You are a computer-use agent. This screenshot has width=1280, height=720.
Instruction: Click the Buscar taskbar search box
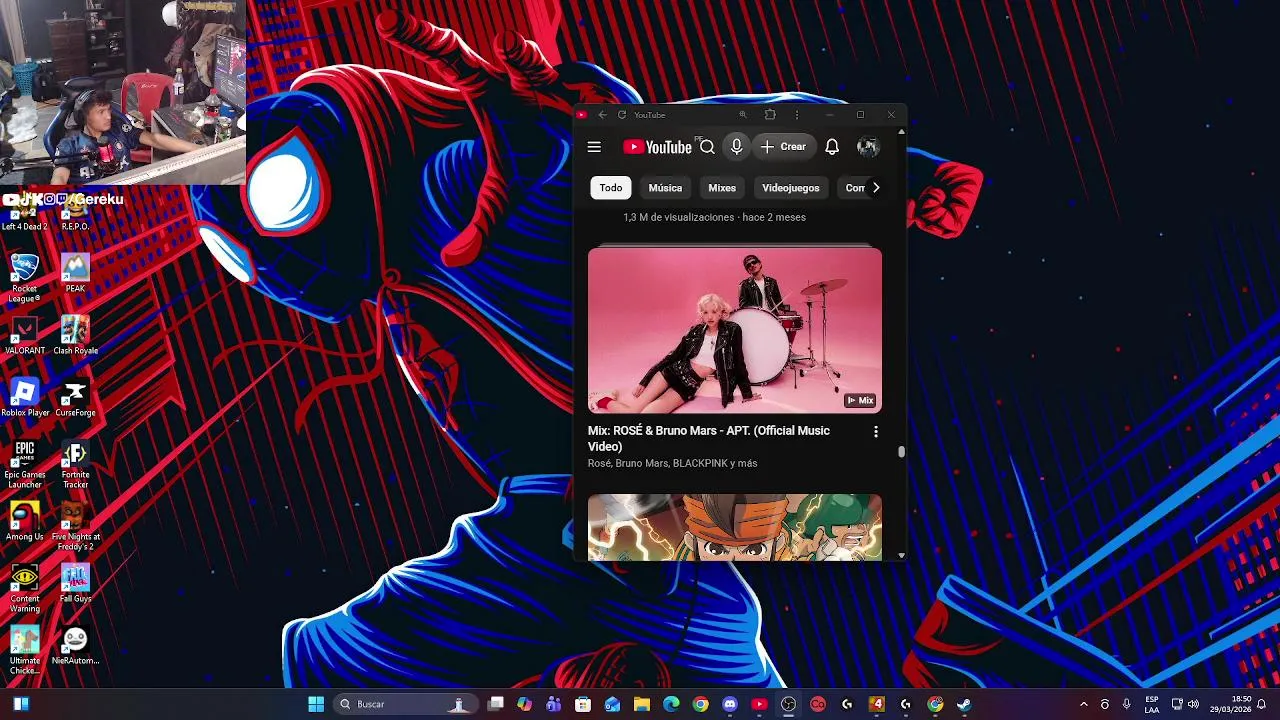[x=404, y=704]
